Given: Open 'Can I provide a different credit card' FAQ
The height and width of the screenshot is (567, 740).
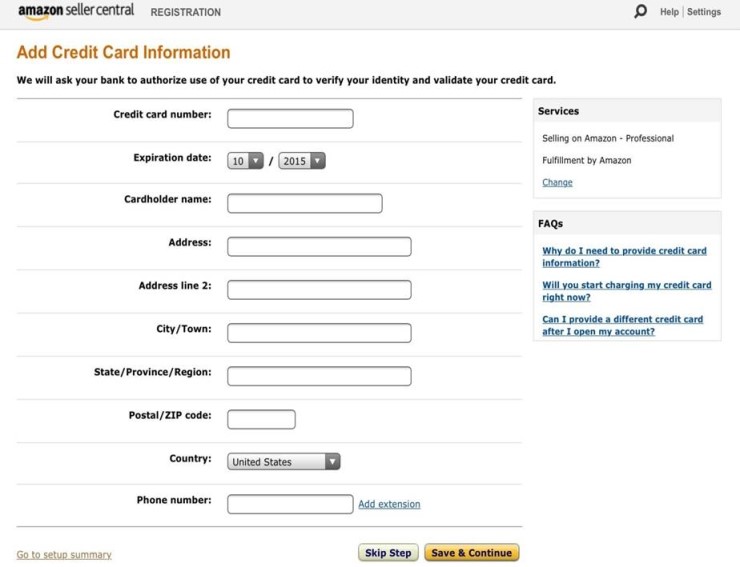Looking at the screenshot, I should click(622, 325).
